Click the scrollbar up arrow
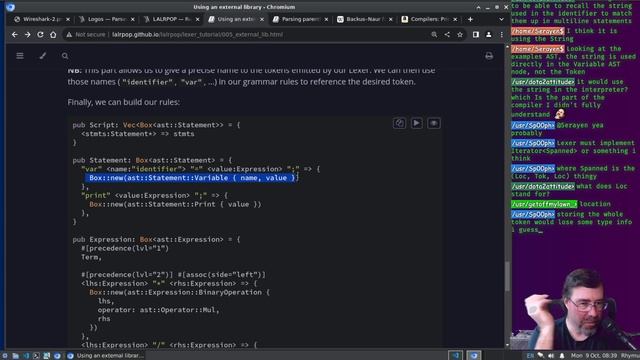Screen dimensions: 640x360 [507, 47]
